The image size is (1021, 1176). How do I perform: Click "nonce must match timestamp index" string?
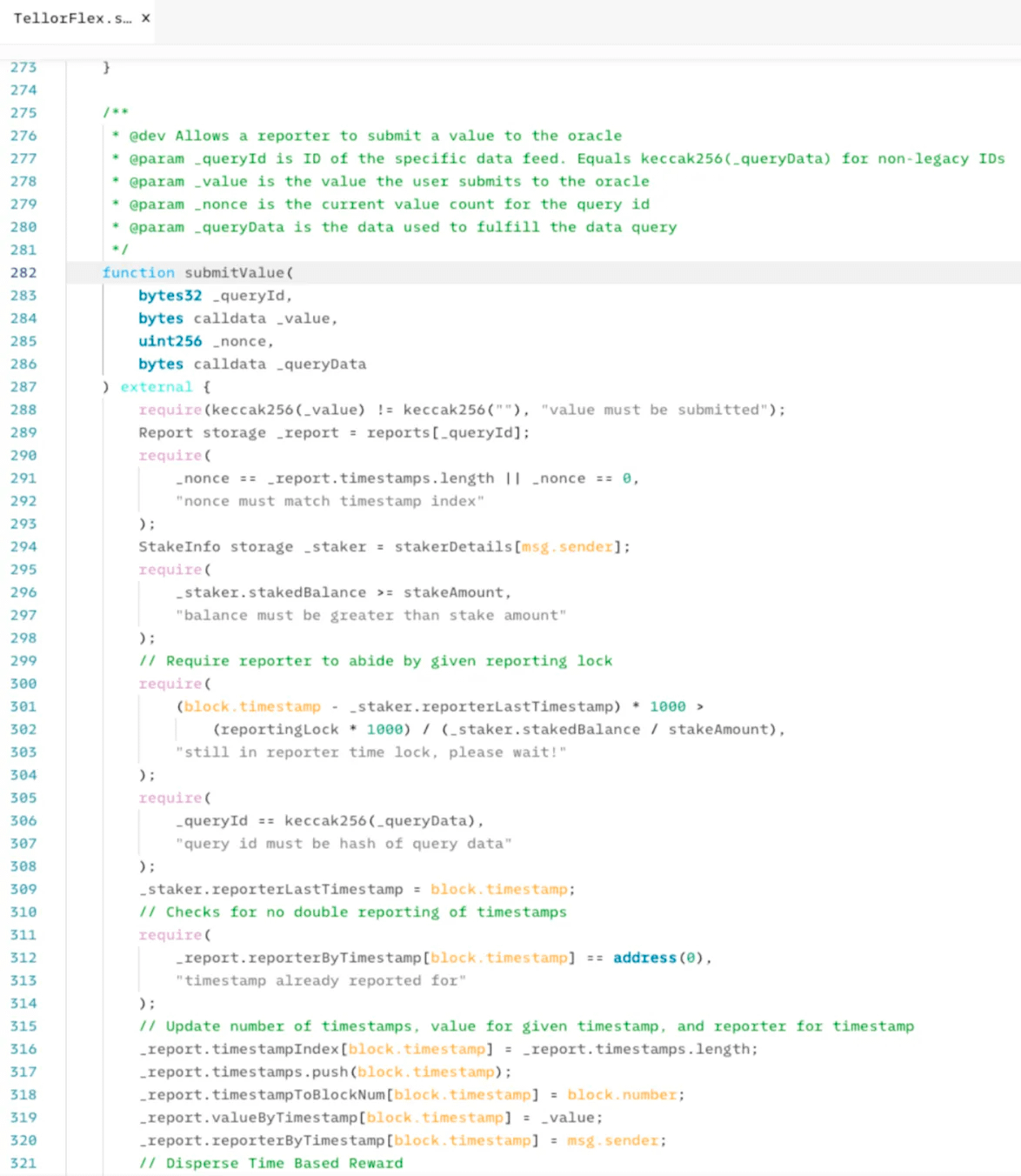coord(330,501)
